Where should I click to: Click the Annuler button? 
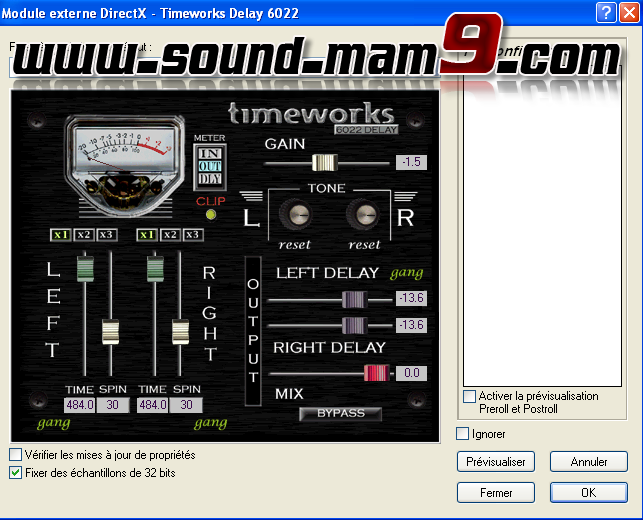pyautogui.click(x=589, y=462)
